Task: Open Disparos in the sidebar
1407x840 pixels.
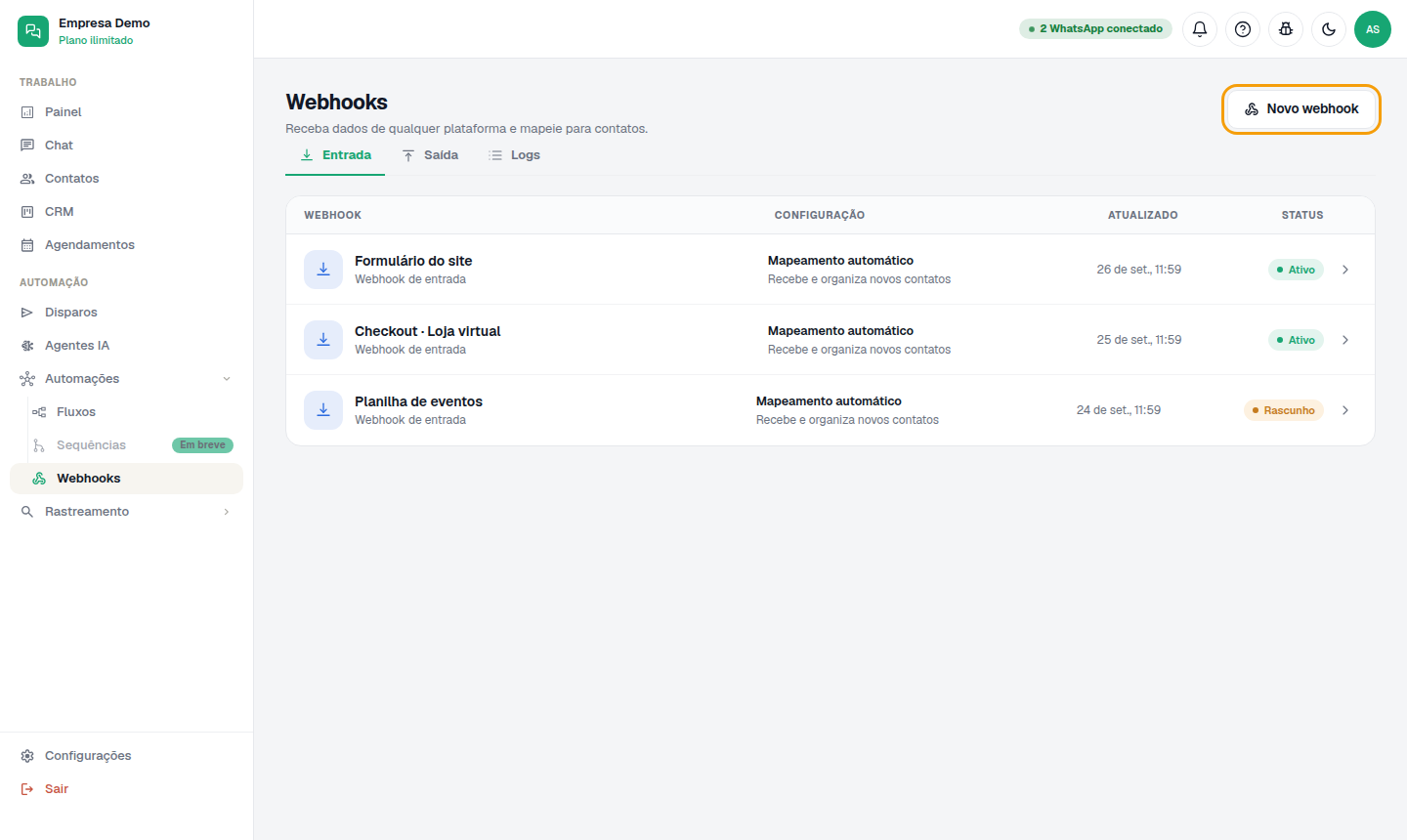Action: pos(126,313)
